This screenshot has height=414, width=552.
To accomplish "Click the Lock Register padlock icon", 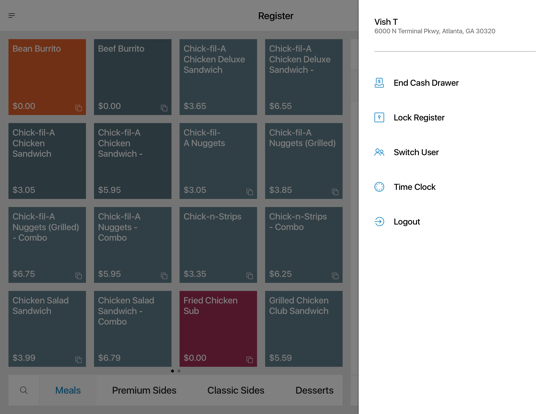I will (379, 117).
